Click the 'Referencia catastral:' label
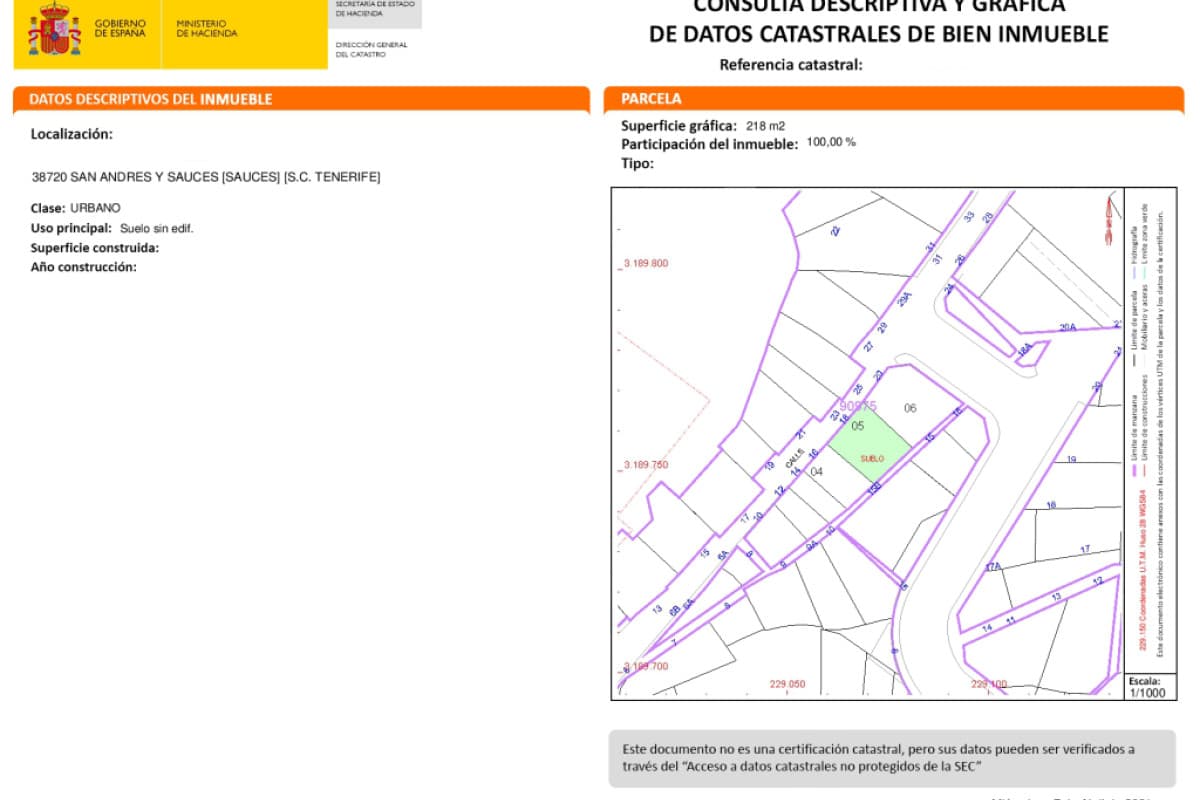 click(791, 66)
